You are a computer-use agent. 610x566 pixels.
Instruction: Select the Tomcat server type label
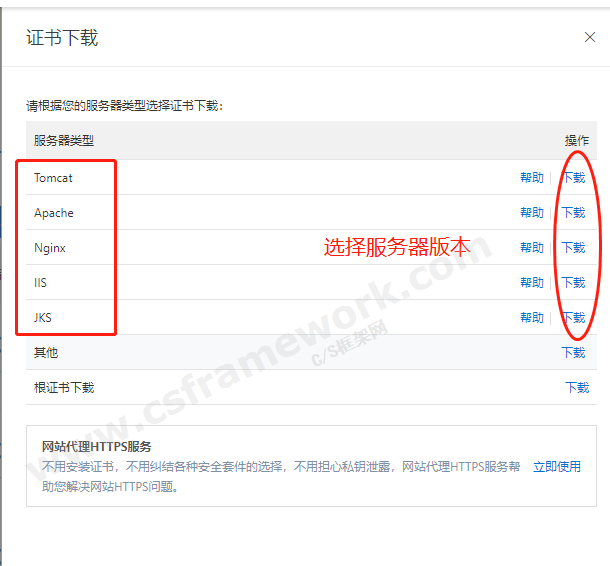pos(53,178)
